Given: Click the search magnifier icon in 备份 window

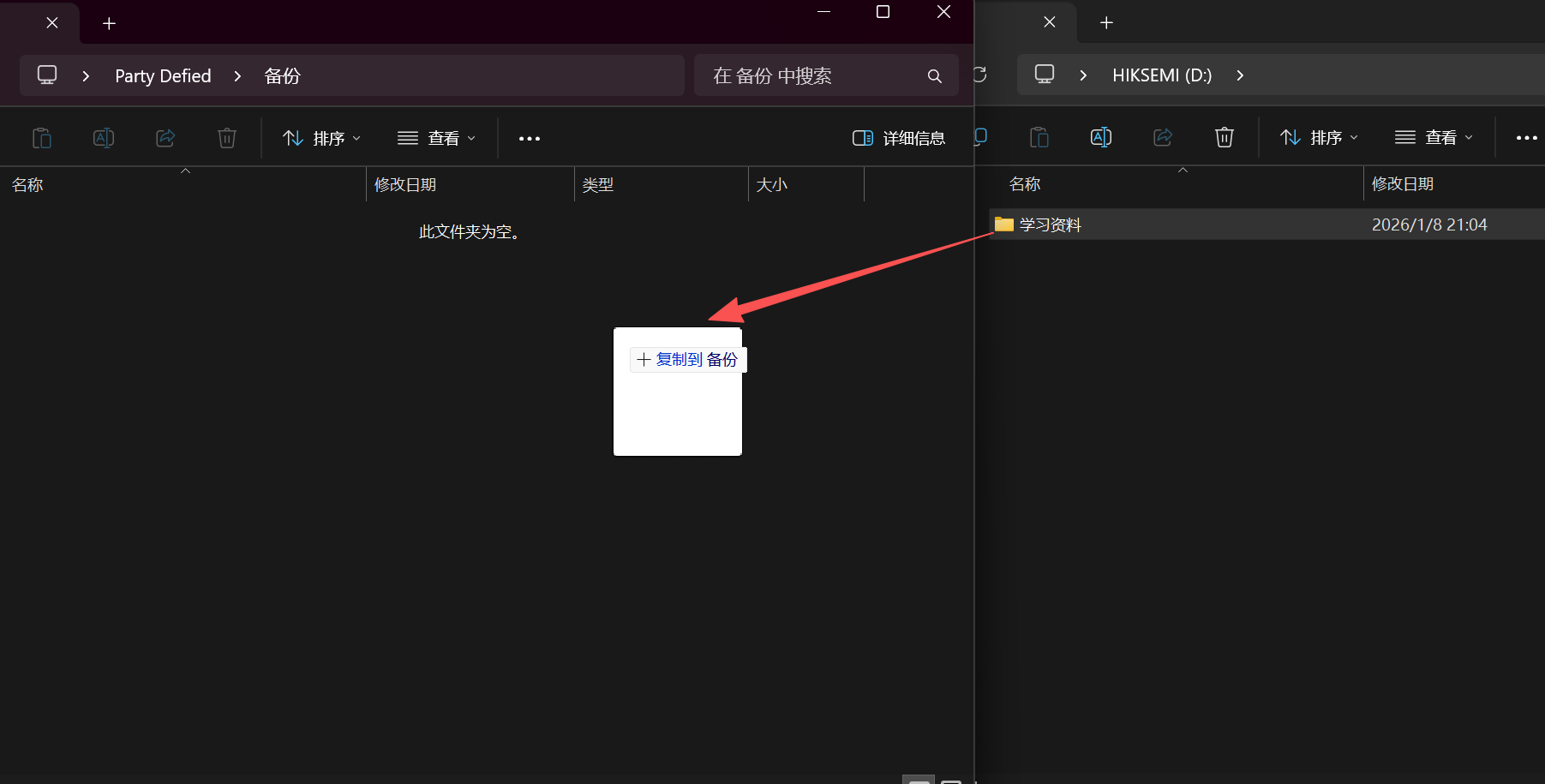Looking at the screenshot, I should point(935,76).
